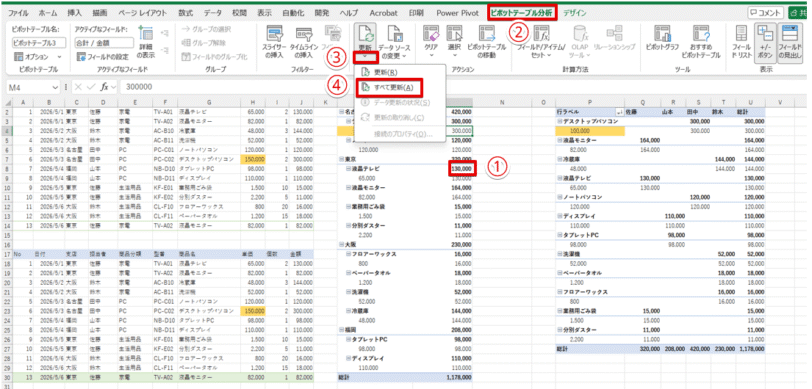Open the ファイル tab
The width and height of the screenshot is (812, 389).
(x=18, y=13)
